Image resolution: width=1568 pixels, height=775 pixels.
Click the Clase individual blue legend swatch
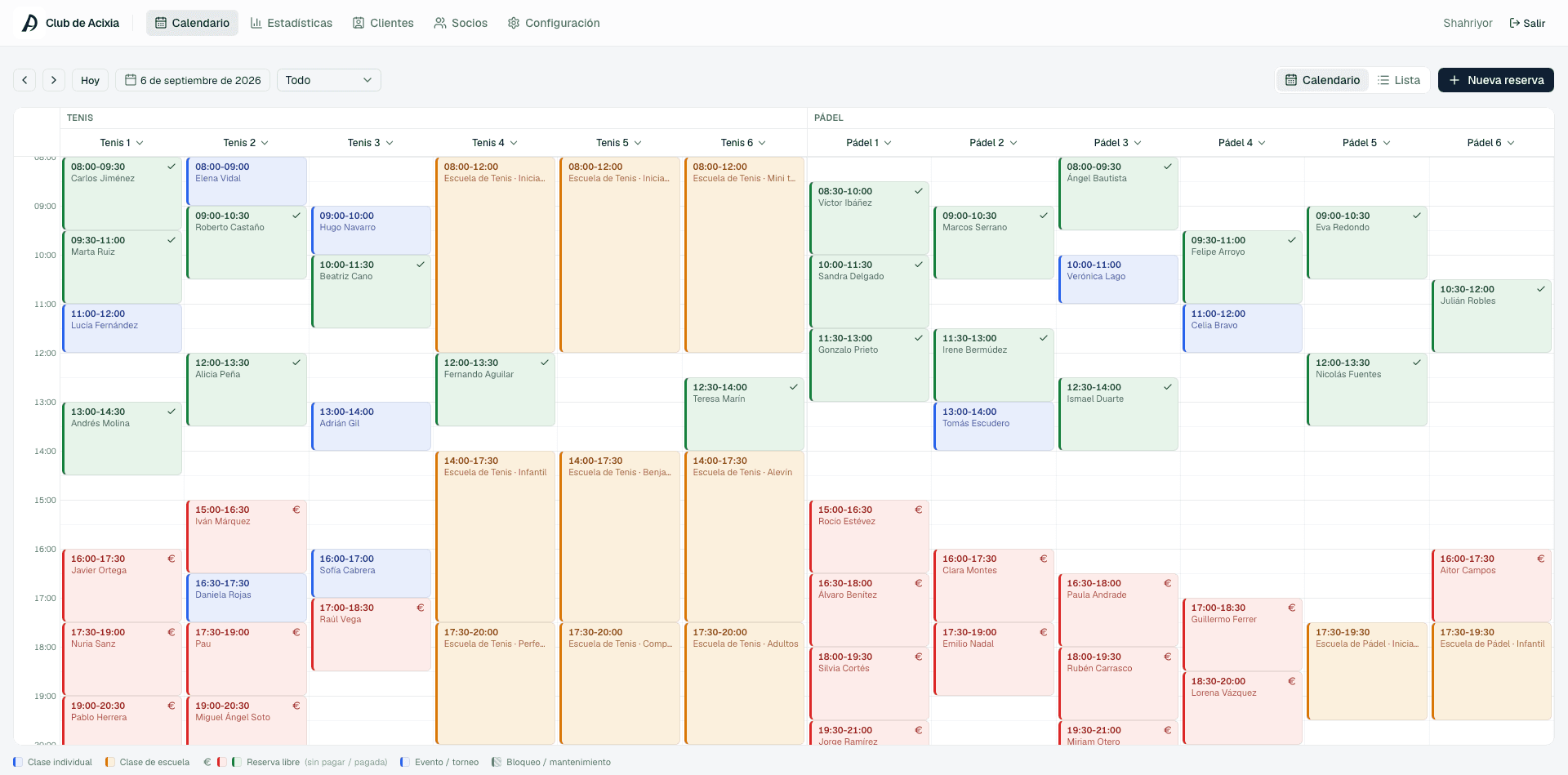18,762
